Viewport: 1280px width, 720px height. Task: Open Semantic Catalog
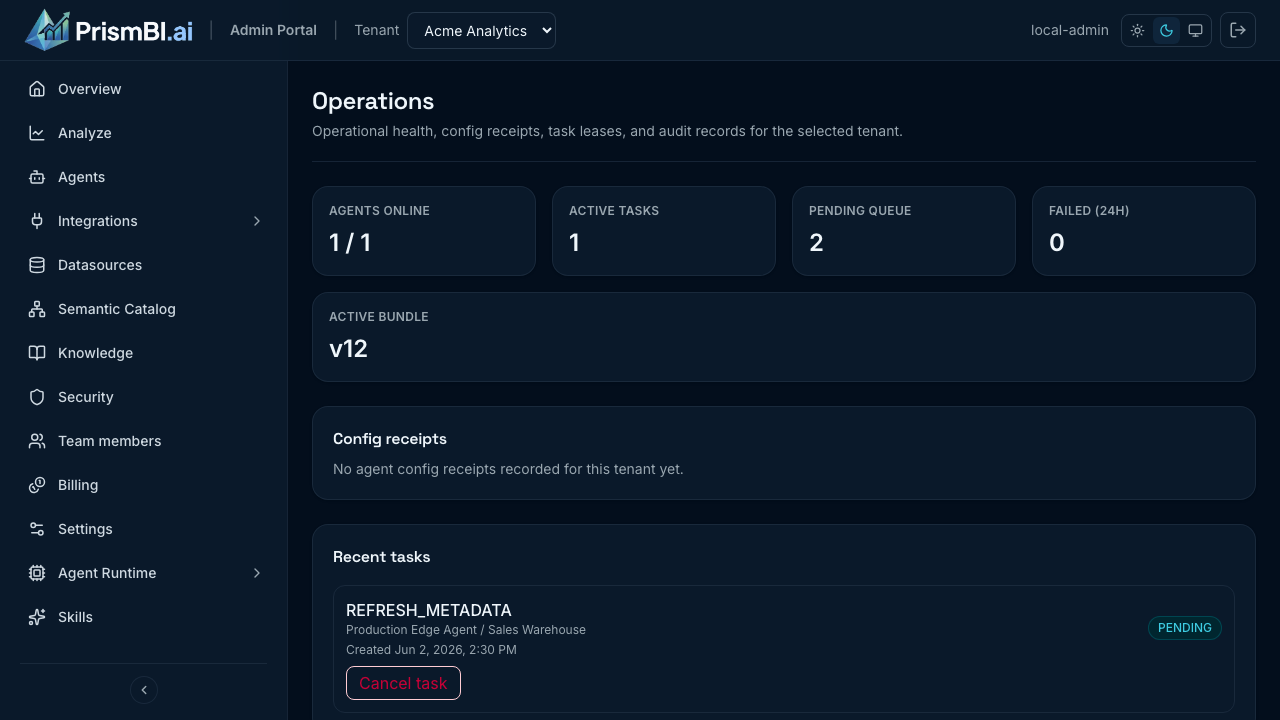point(144,309)
